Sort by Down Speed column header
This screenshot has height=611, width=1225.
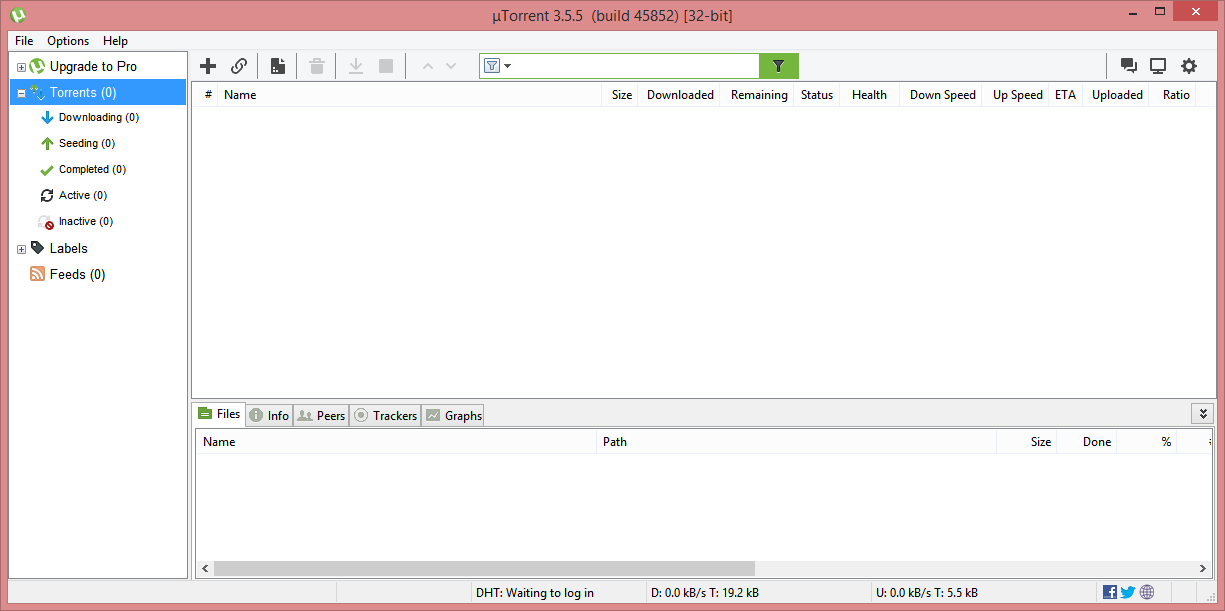[x=942, y=95]
